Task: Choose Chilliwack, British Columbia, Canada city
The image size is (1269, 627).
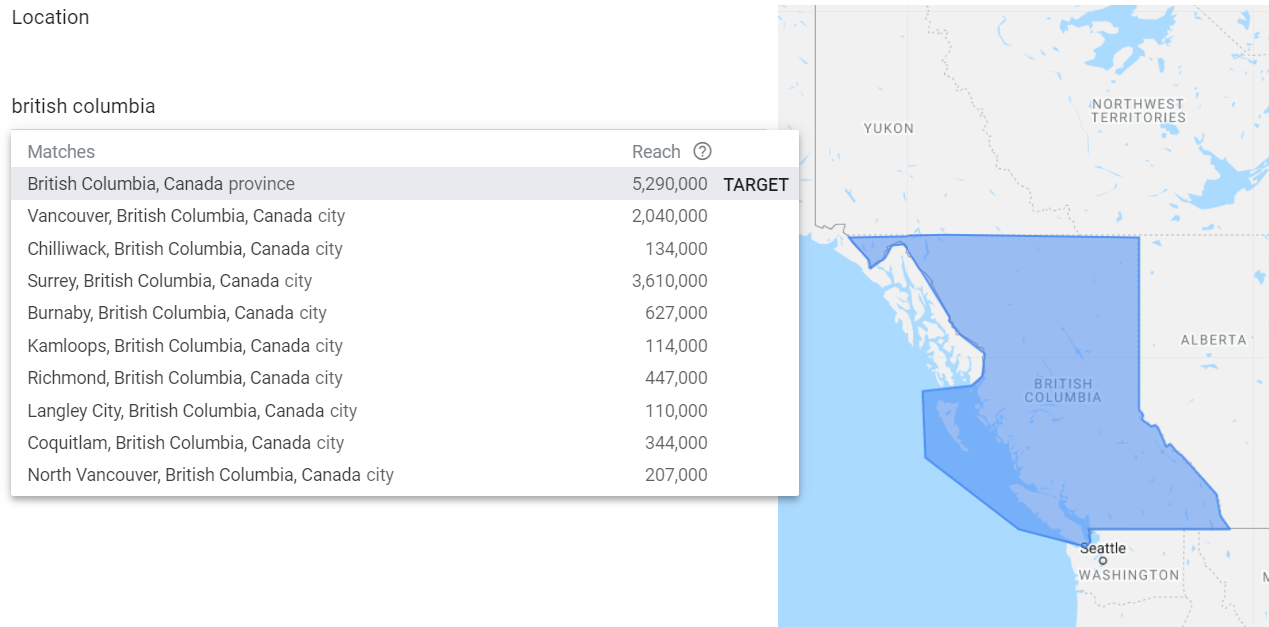Action: (405, 249)
